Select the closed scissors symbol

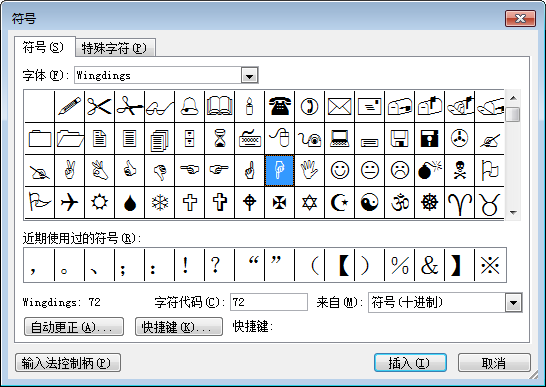(x=100, y=106)
